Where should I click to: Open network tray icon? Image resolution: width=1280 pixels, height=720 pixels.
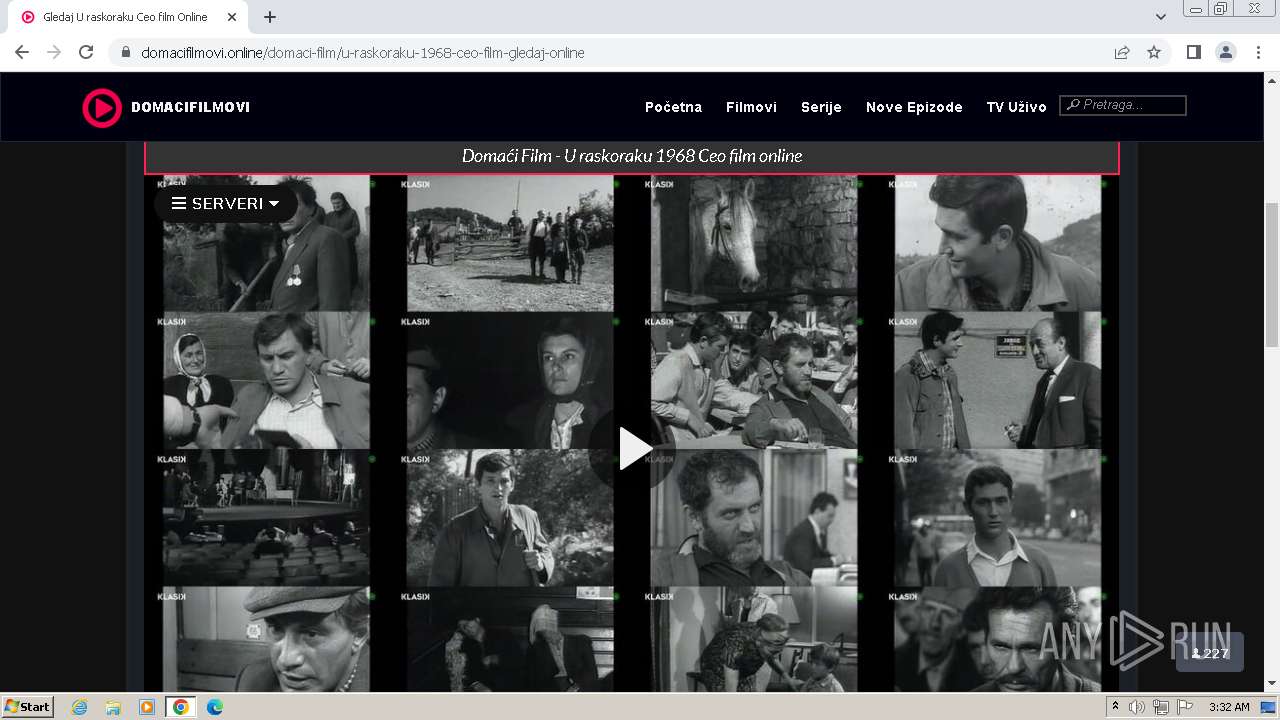tap(1160, 707)
